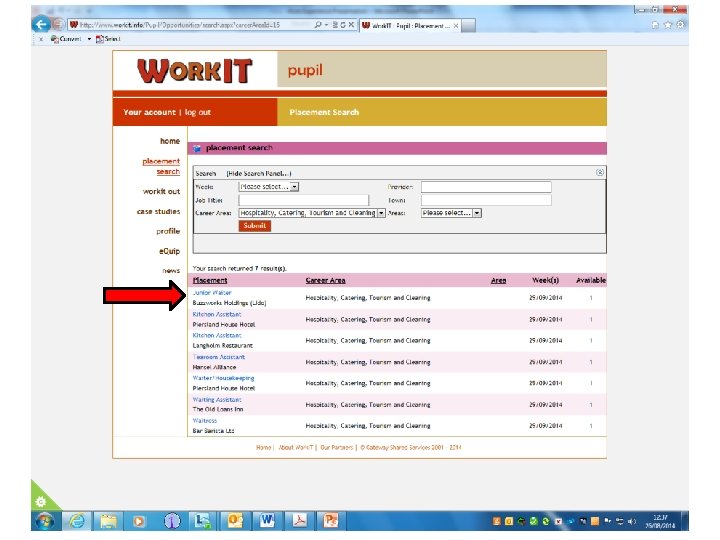
Task: Click 'Your search returned 7 result(s).' text
Action: [239, 268]
